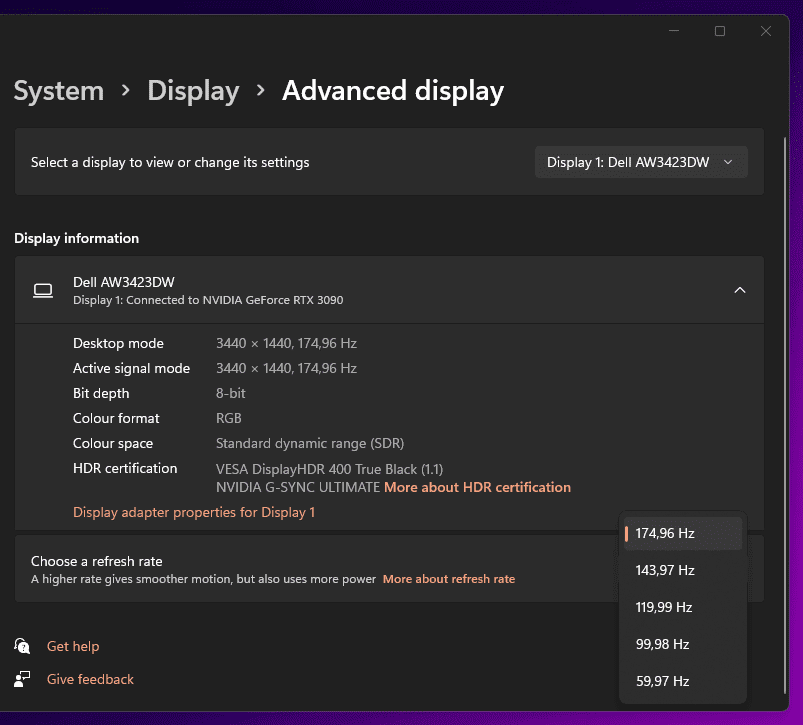Click the Advanced display page title
Screen dimensions: 803x725
pos(393,91)
